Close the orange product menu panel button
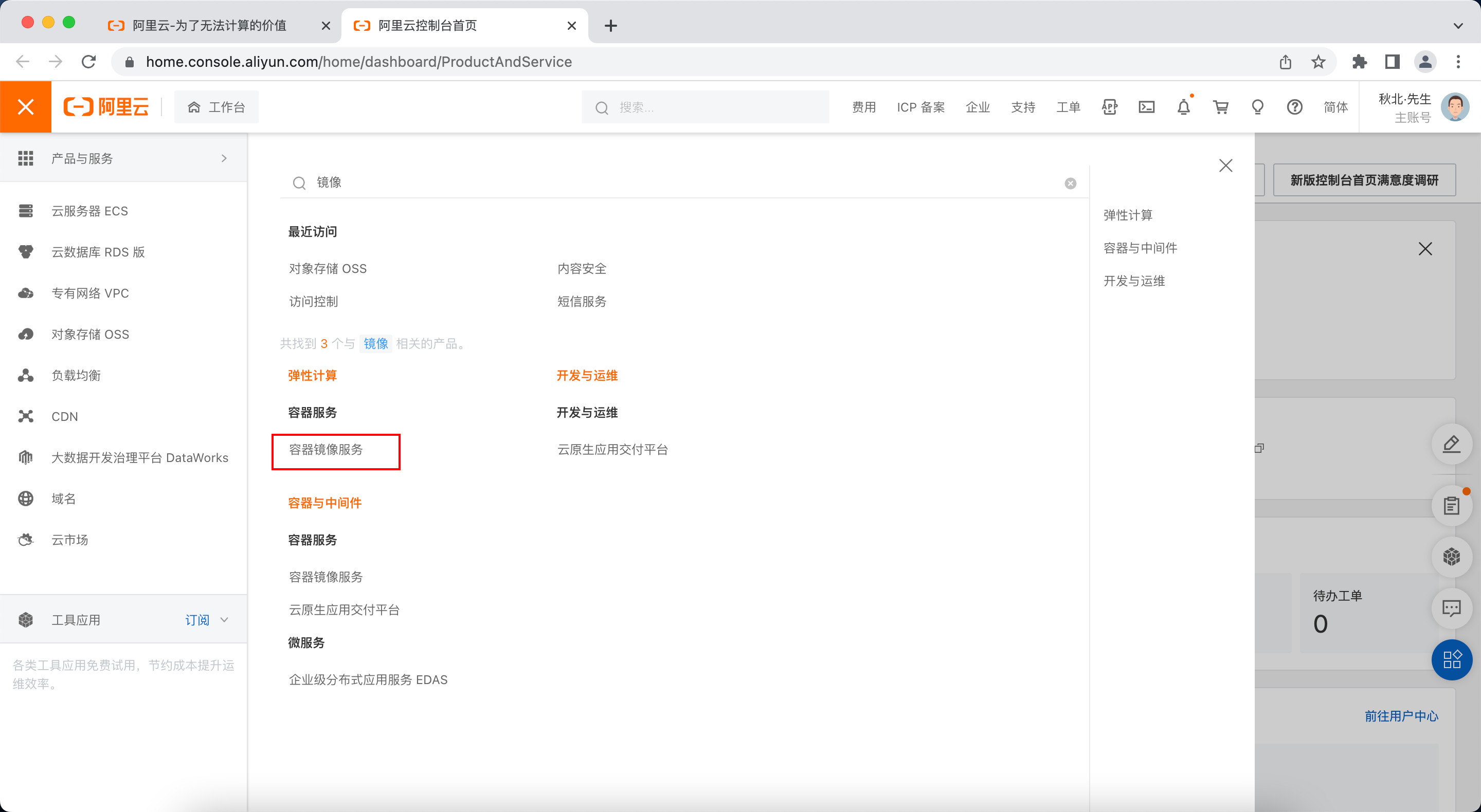 coord(26,107)
